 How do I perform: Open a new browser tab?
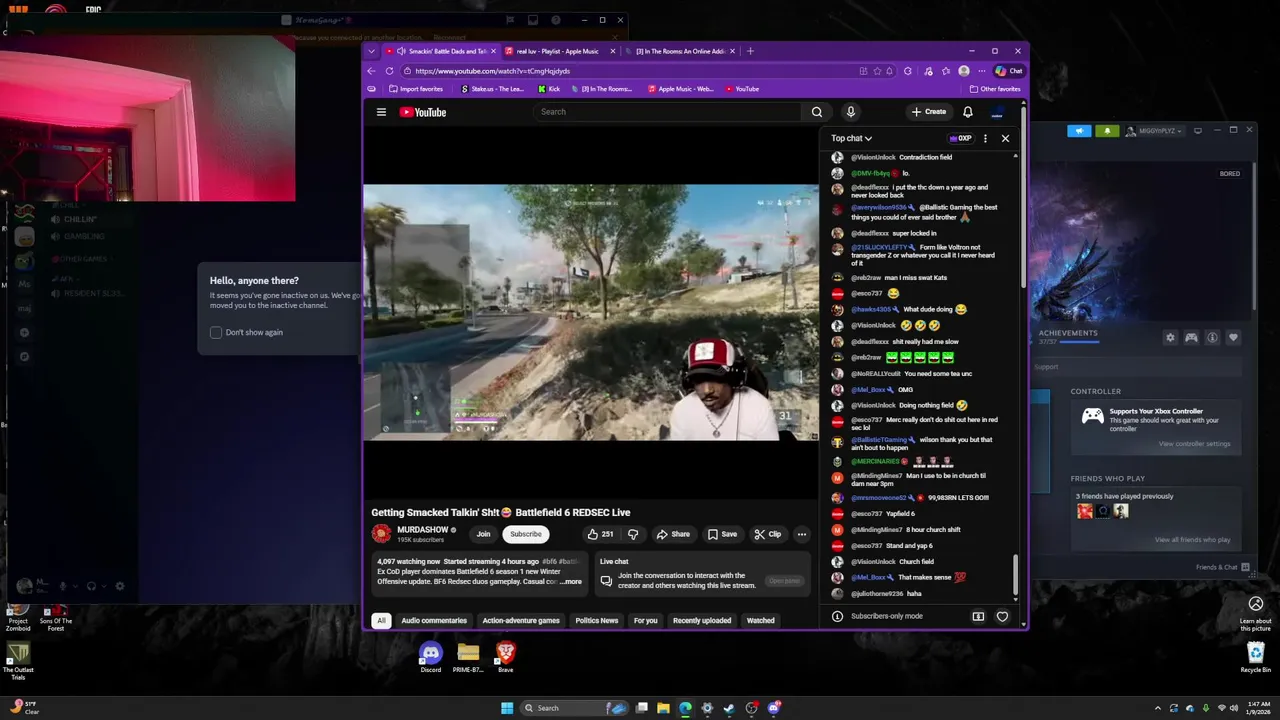tap(750, 51)
